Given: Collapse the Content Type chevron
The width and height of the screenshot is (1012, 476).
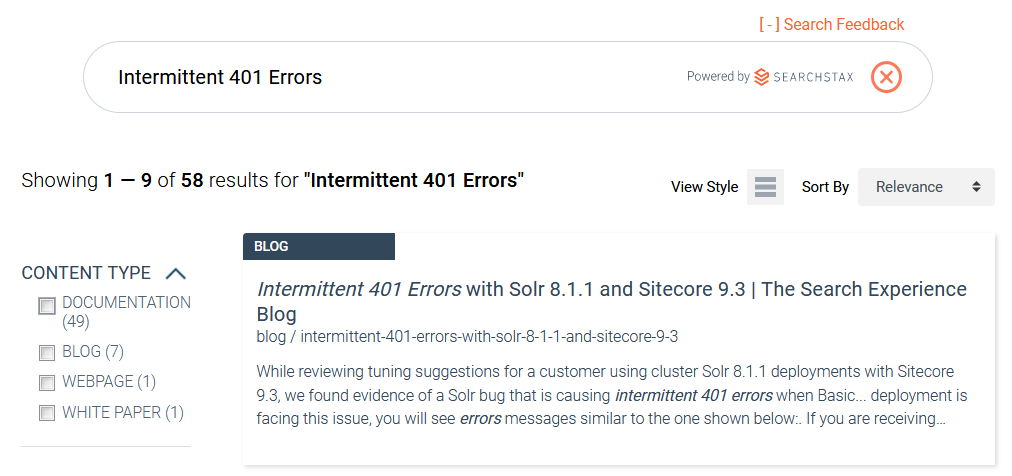Looking at the screenshot, I should pos(176,273).
